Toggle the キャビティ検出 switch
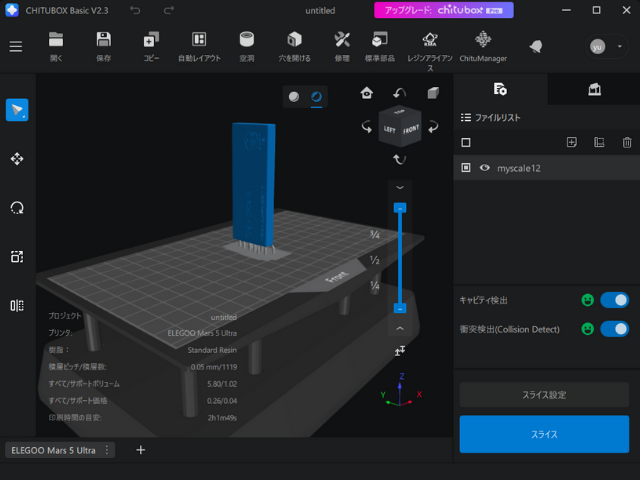The width and height of the screenshot is (640, 480). [614, 300]
